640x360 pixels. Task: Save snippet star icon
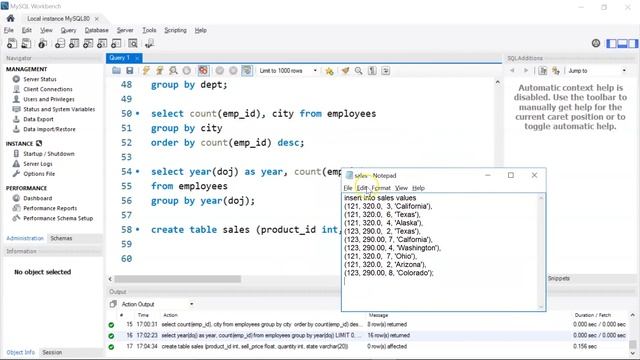pos(329,71)
